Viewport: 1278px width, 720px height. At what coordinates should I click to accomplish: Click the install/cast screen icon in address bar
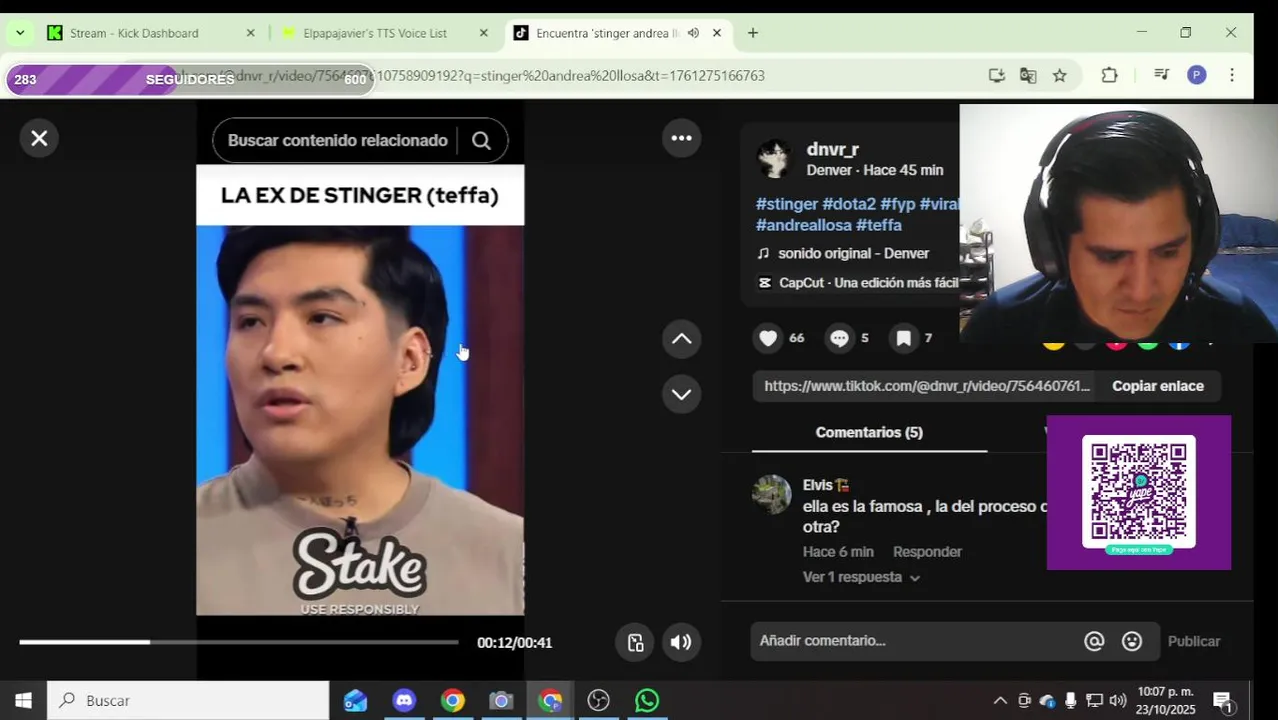click(x=996, y=76)
